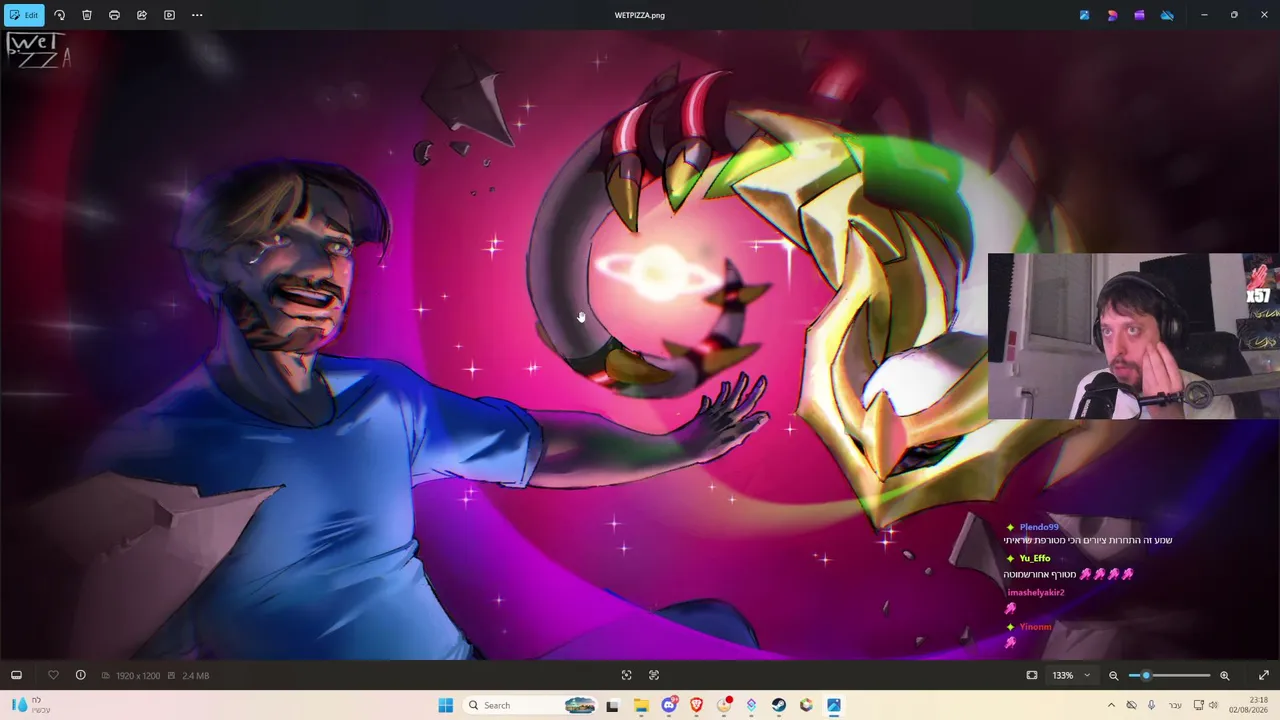1280x720 pixels.
Task: Open the Windows Start menu
Action: coord(446,705)
